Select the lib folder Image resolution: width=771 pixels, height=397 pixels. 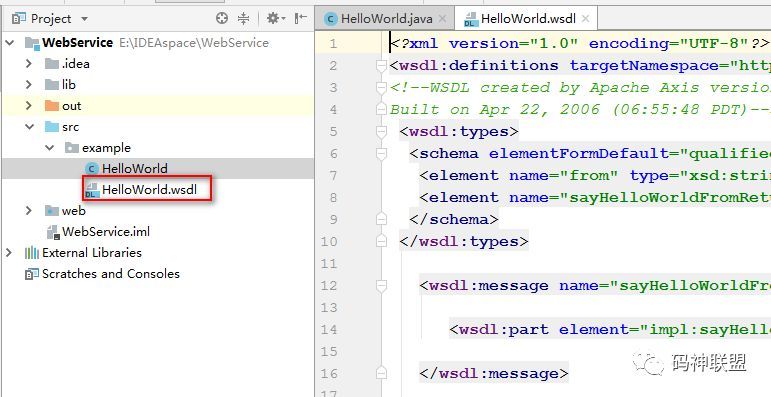[69, 85]
